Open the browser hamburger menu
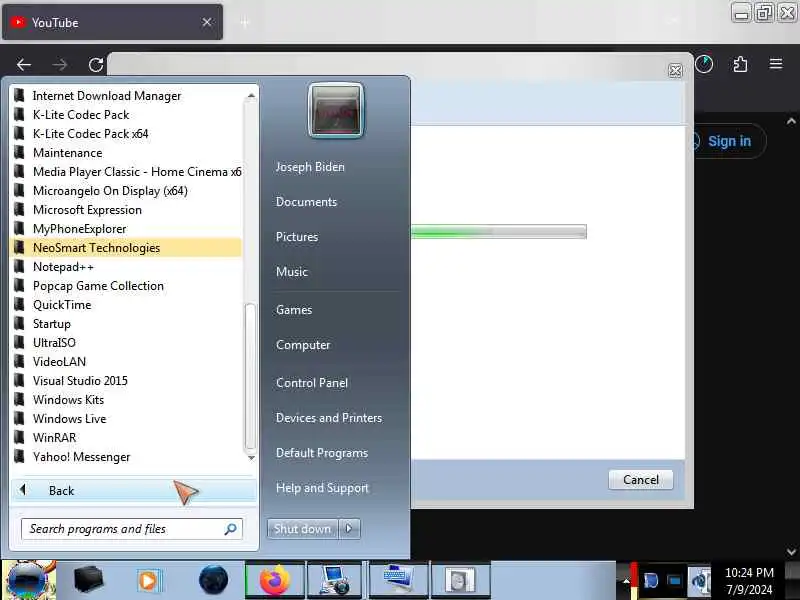This screenshot has width=800, height=600. click(776, 64)
